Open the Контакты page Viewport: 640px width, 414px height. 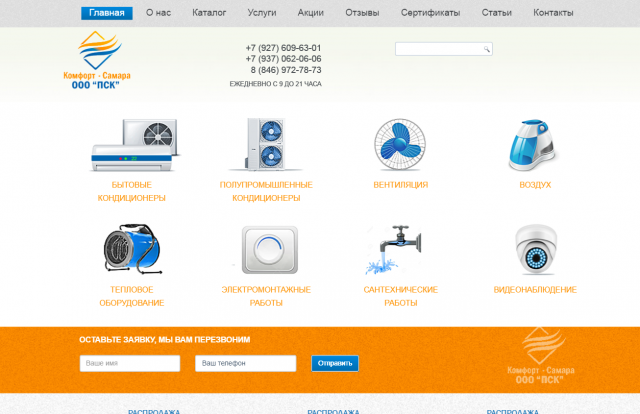553,13
